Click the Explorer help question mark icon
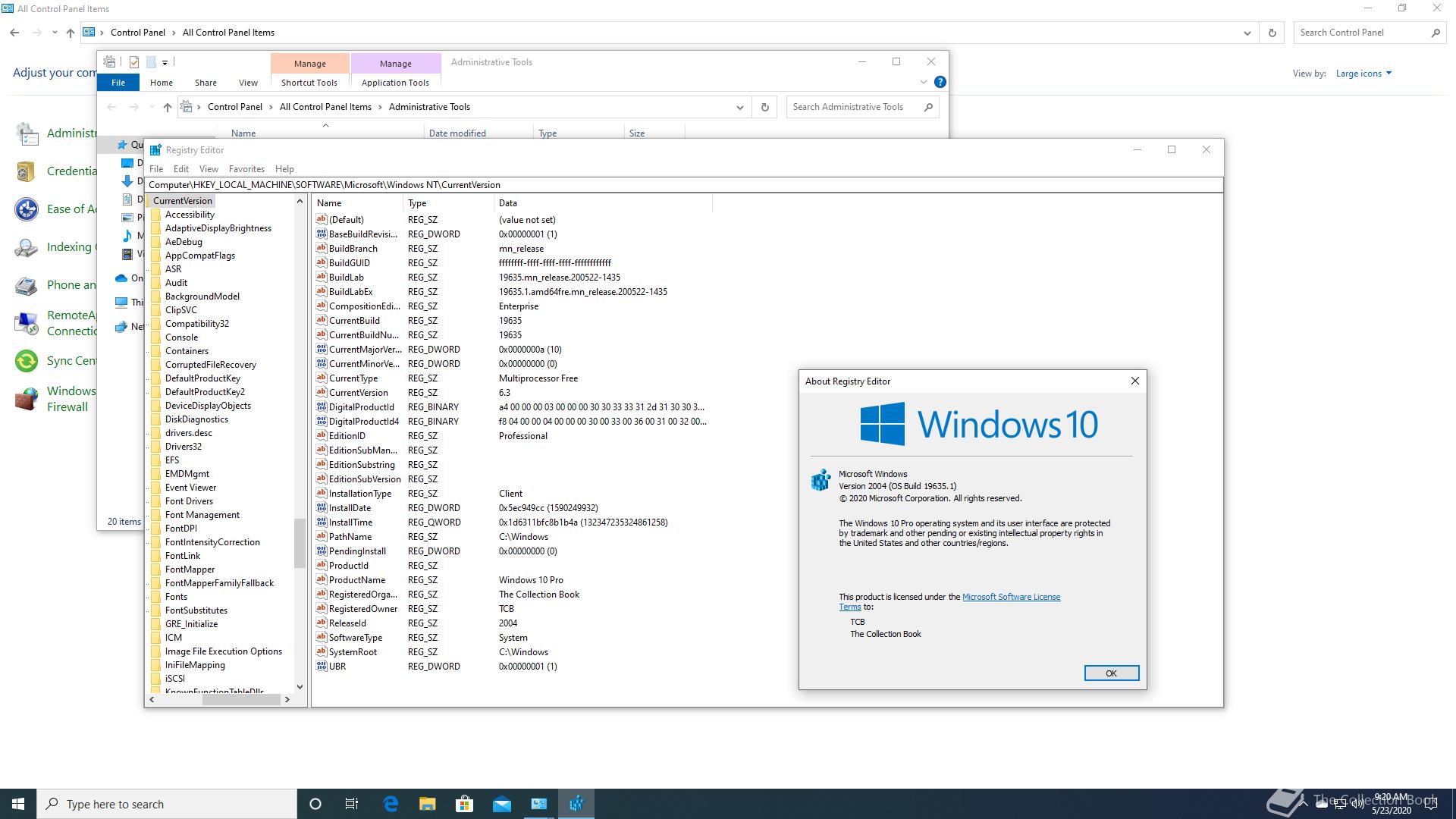Image resolution: width=1456 pixels, height=819 pixels. 940,82
